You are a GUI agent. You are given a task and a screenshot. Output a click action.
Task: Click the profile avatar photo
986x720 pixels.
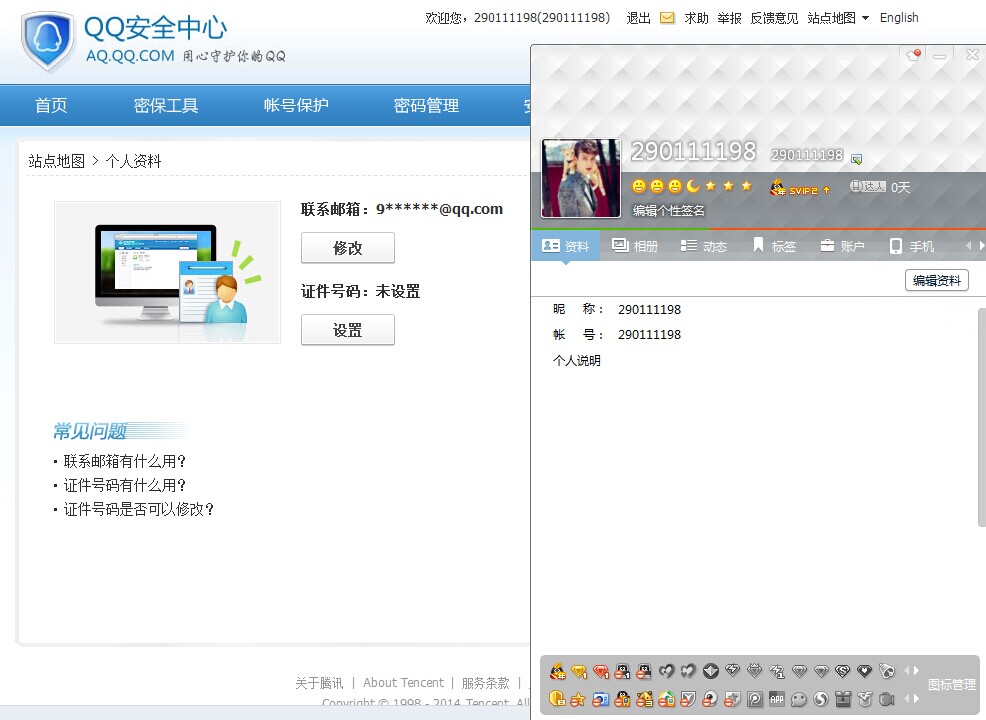[x=581, y=179]
